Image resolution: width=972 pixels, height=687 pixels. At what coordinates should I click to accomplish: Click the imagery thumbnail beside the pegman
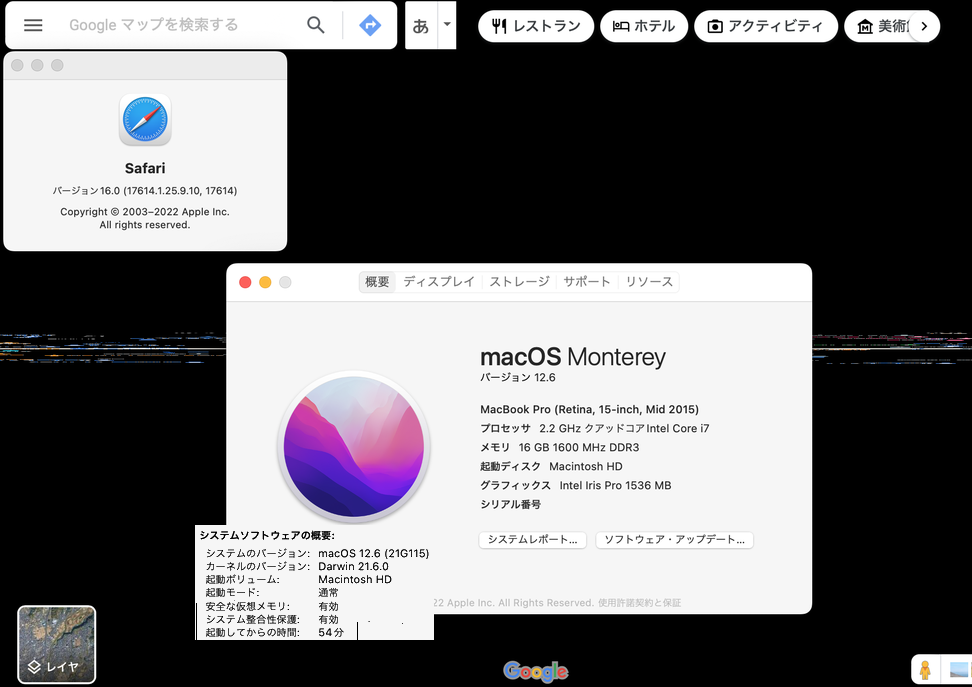click(x=959, y=670)
